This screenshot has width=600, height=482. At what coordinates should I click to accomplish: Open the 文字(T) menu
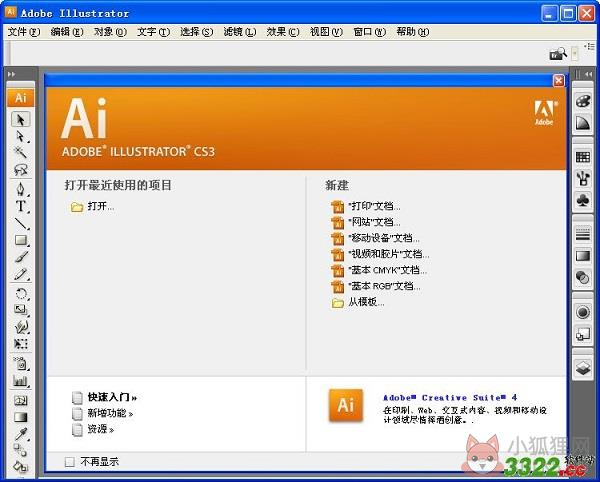153,32
